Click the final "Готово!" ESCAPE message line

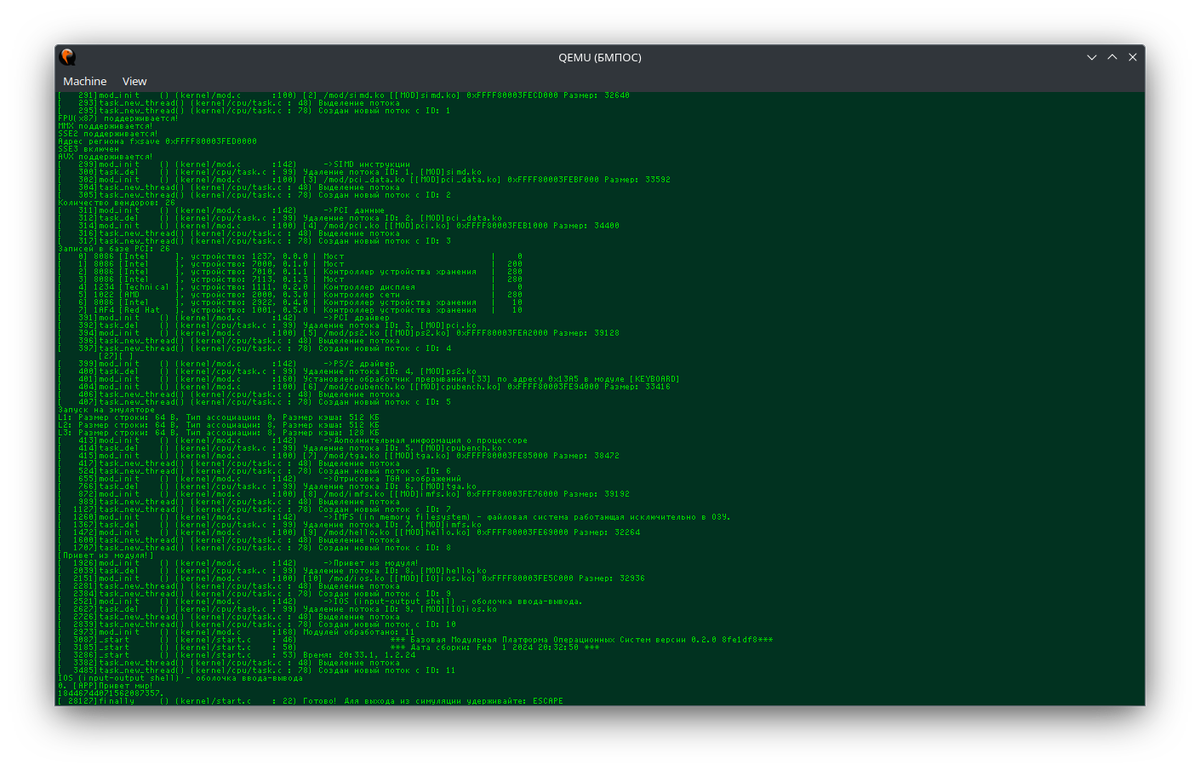(310, 701)
